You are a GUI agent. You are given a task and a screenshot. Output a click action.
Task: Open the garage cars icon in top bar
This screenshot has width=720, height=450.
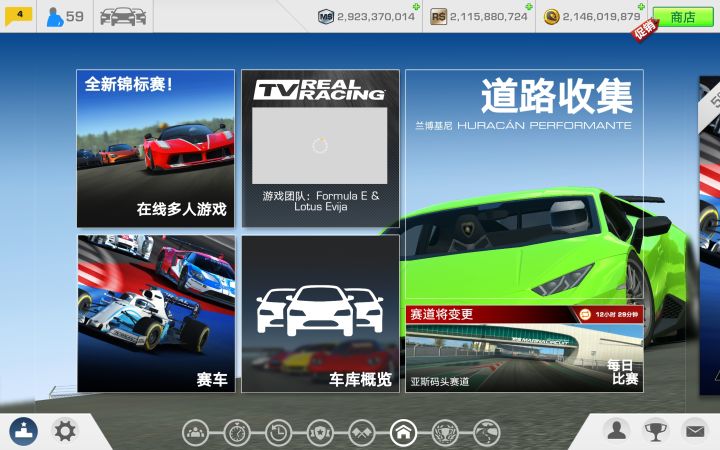point(123,17)
